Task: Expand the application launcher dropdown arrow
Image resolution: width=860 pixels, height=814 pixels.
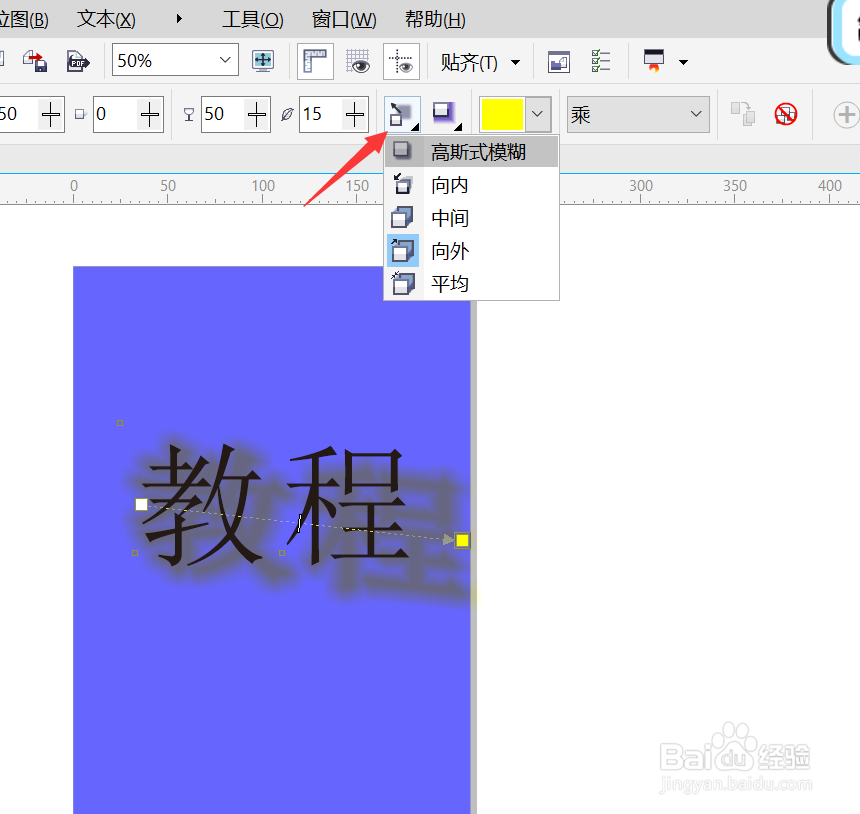Action: (x=683, y=62)
